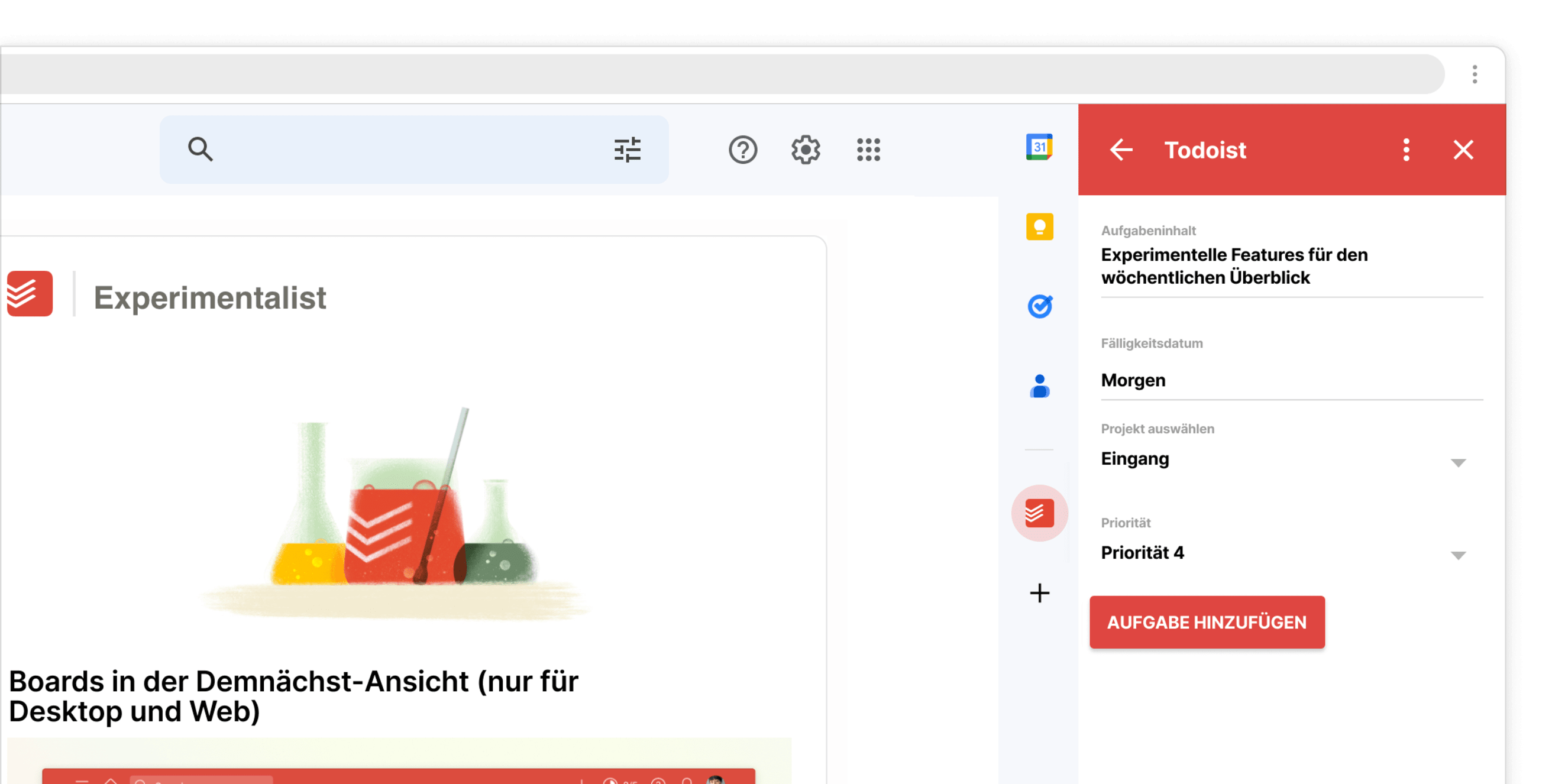
Task: Open Gmail settings gear icon
Action: (x=806, y=150)
